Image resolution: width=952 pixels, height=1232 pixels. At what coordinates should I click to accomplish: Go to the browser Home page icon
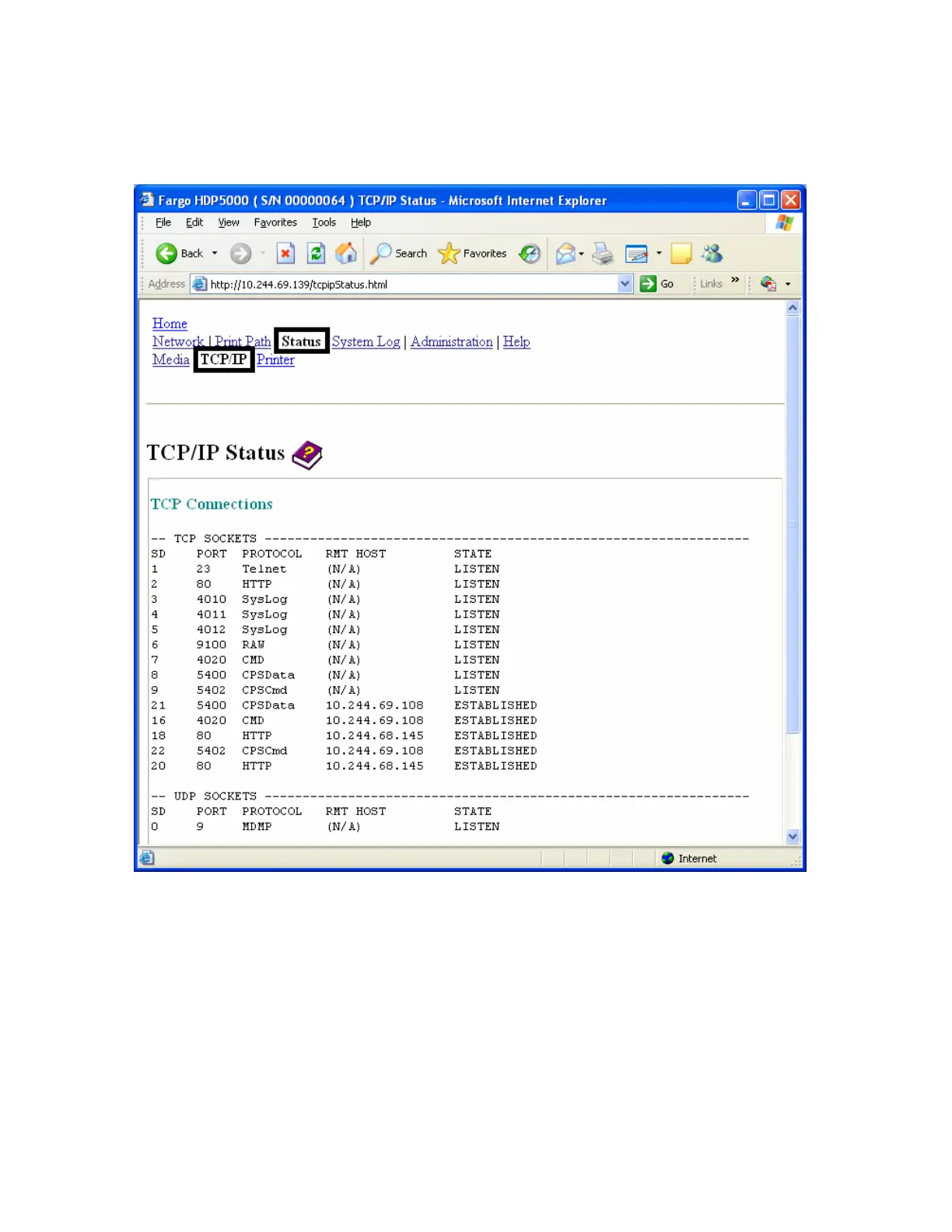click(x=346, y=254)
